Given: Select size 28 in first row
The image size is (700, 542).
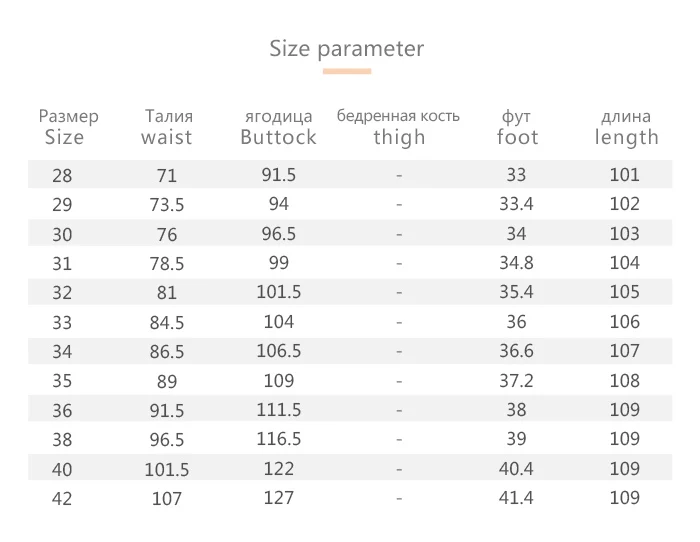Looking at the screenshot, I should click(x=62, y=175).
